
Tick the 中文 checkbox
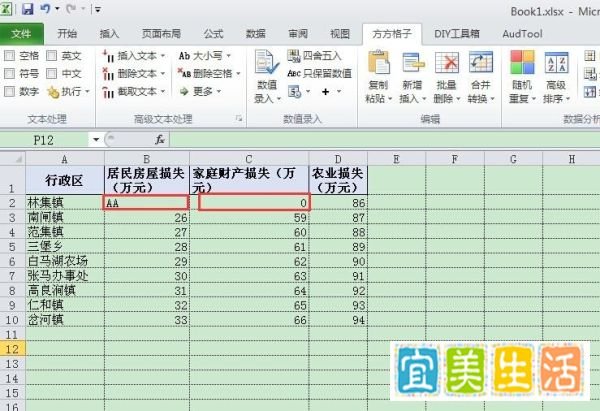(51, 73)
